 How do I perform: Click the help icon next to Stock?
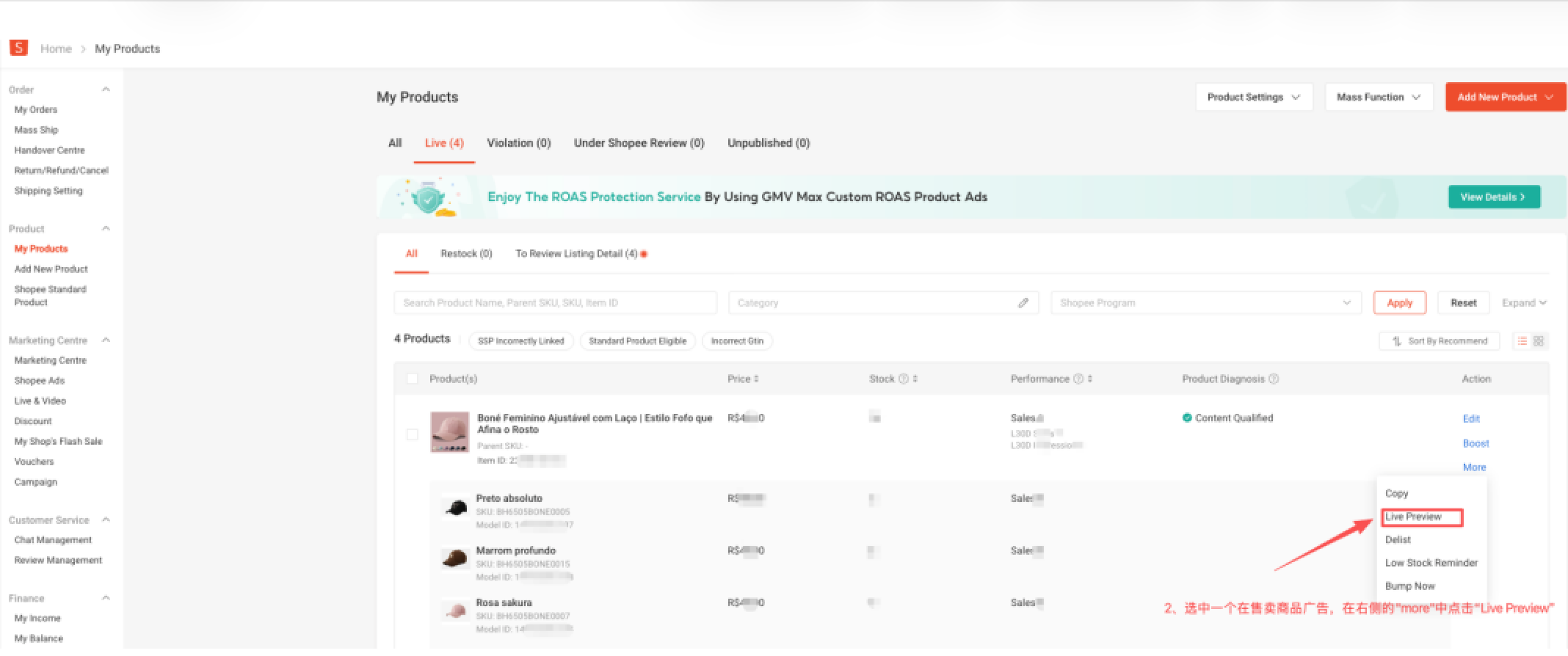pos(904,379)
